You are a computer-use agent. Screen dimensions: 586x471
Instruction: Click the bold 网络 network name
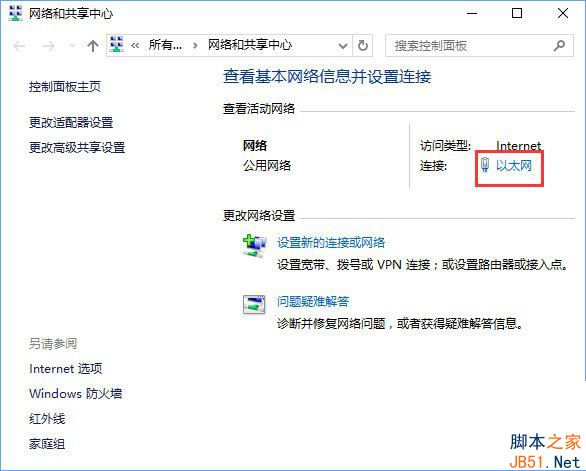point(255,145)
